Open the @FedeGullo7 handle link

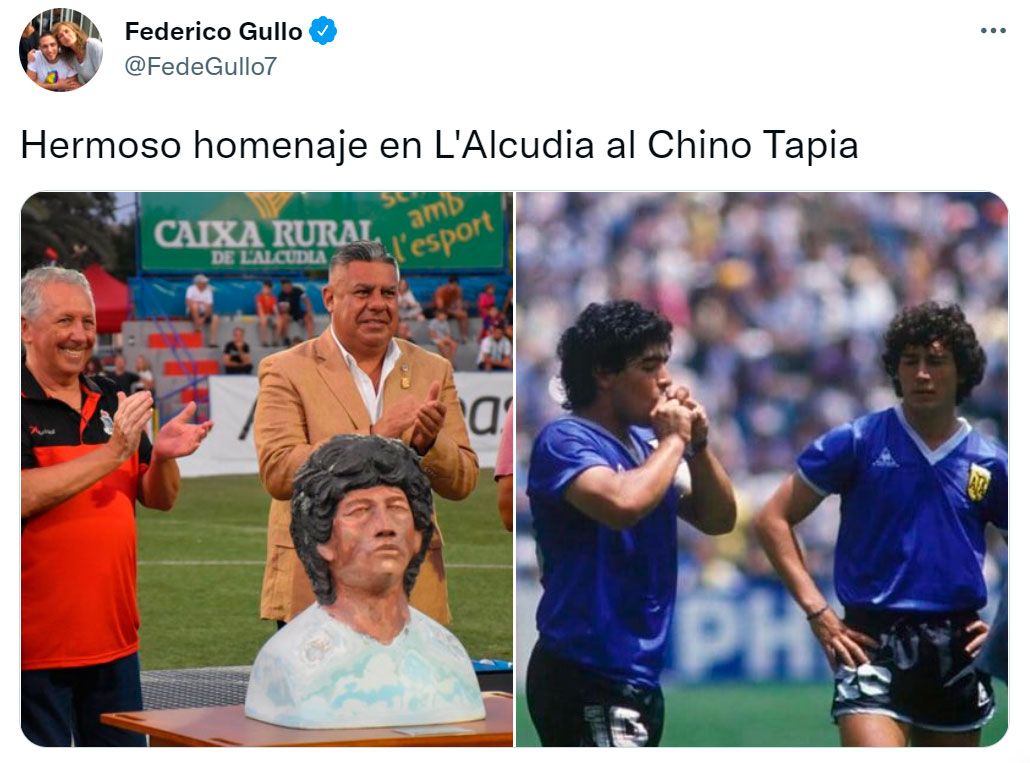pyautogui.click(x=200, y=66)
